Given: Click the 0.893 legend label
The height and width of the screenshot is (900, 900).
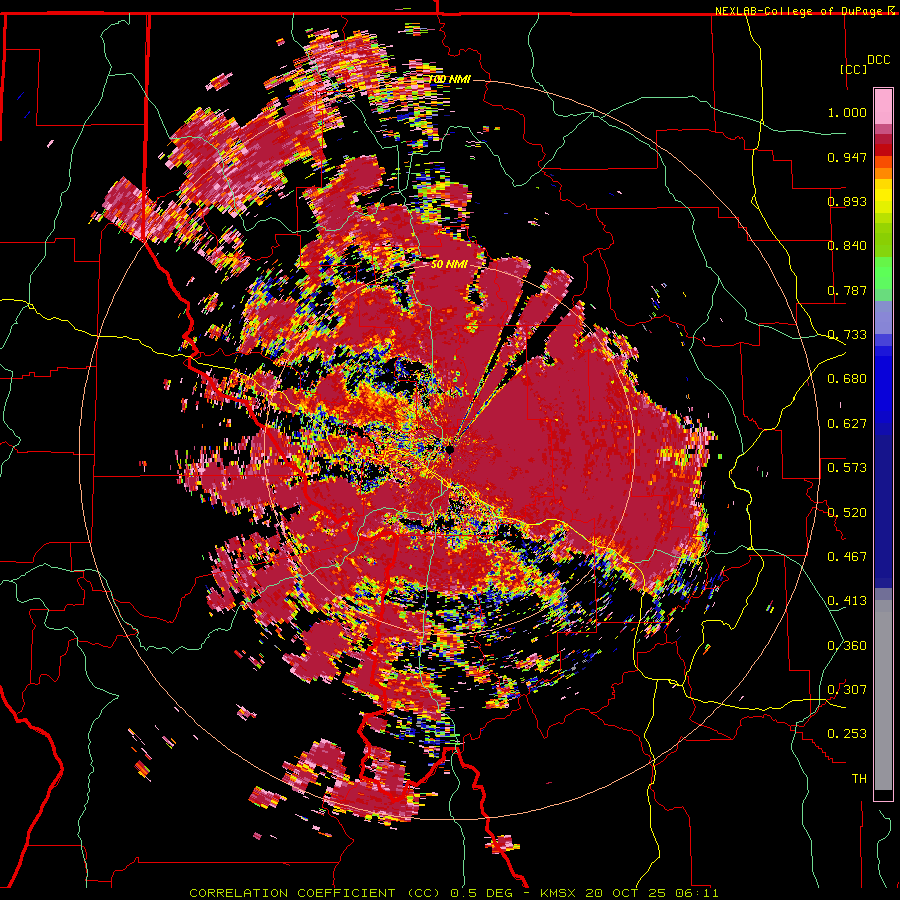Looking at the screenshot, I should coord(847,201).
